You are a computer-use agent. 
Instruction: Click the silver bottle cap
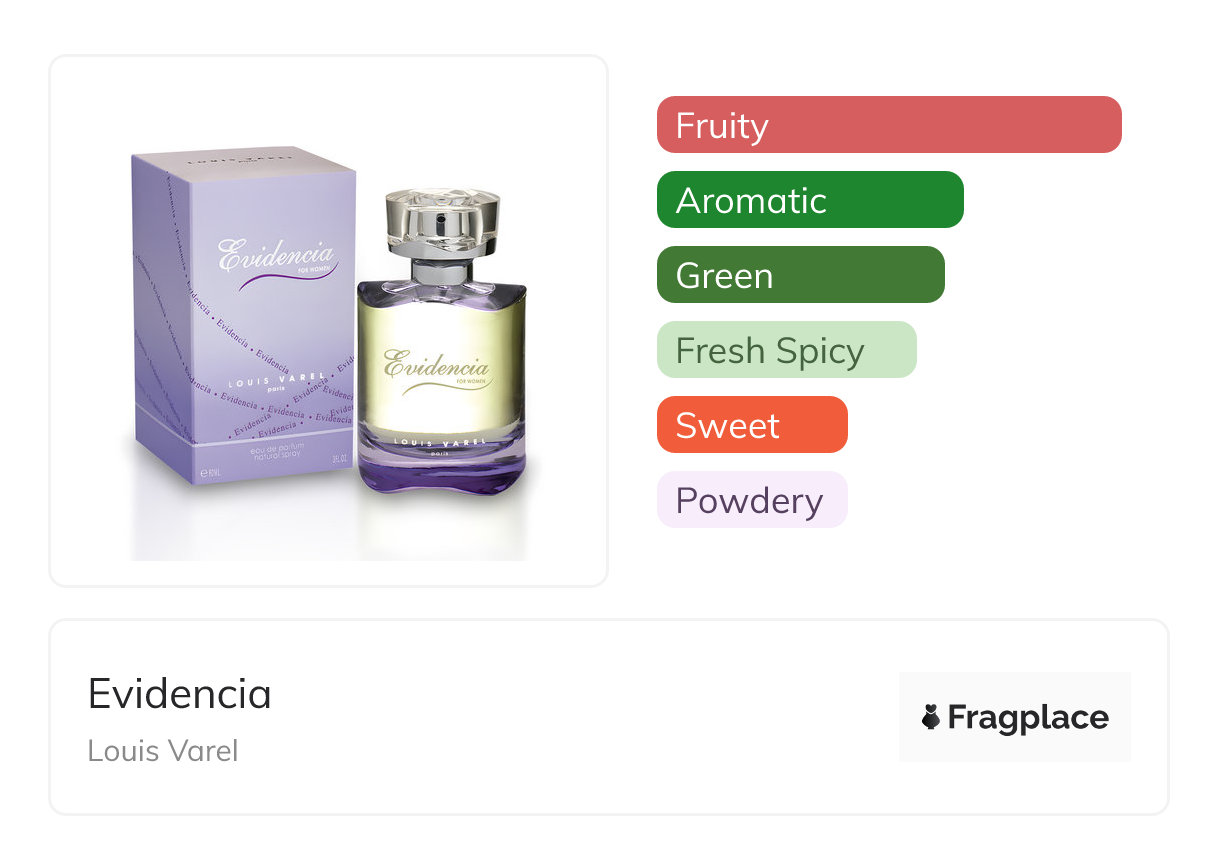(x=441, y=222)
